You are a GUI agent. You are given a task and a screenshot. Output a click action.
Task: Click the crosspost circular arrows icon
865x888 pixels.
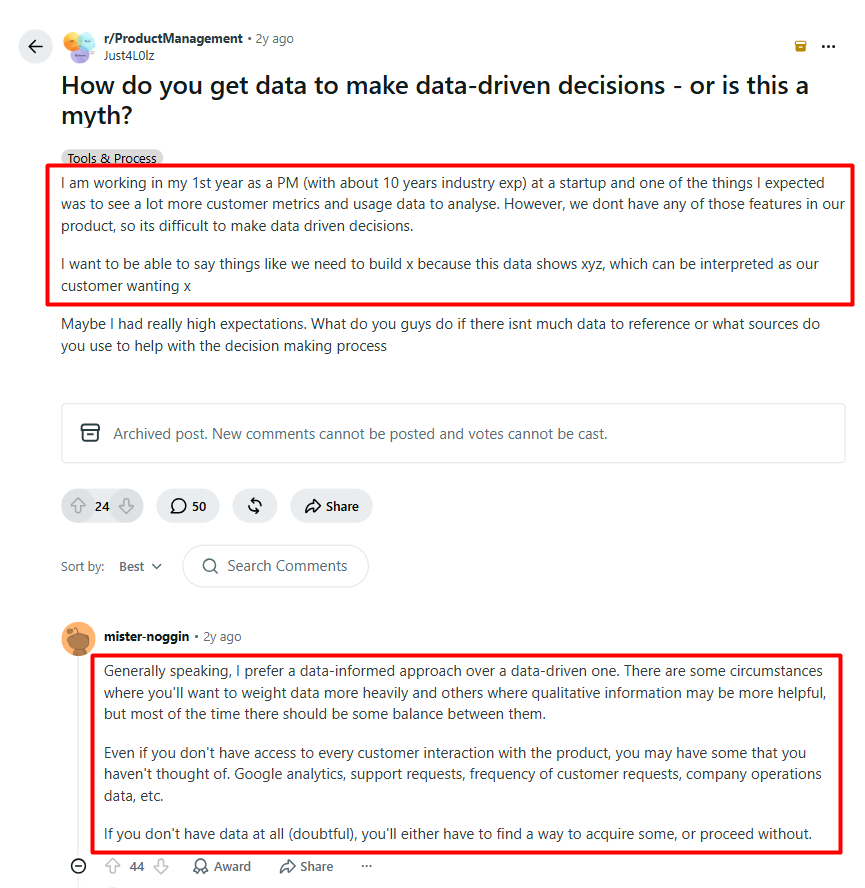255,506
